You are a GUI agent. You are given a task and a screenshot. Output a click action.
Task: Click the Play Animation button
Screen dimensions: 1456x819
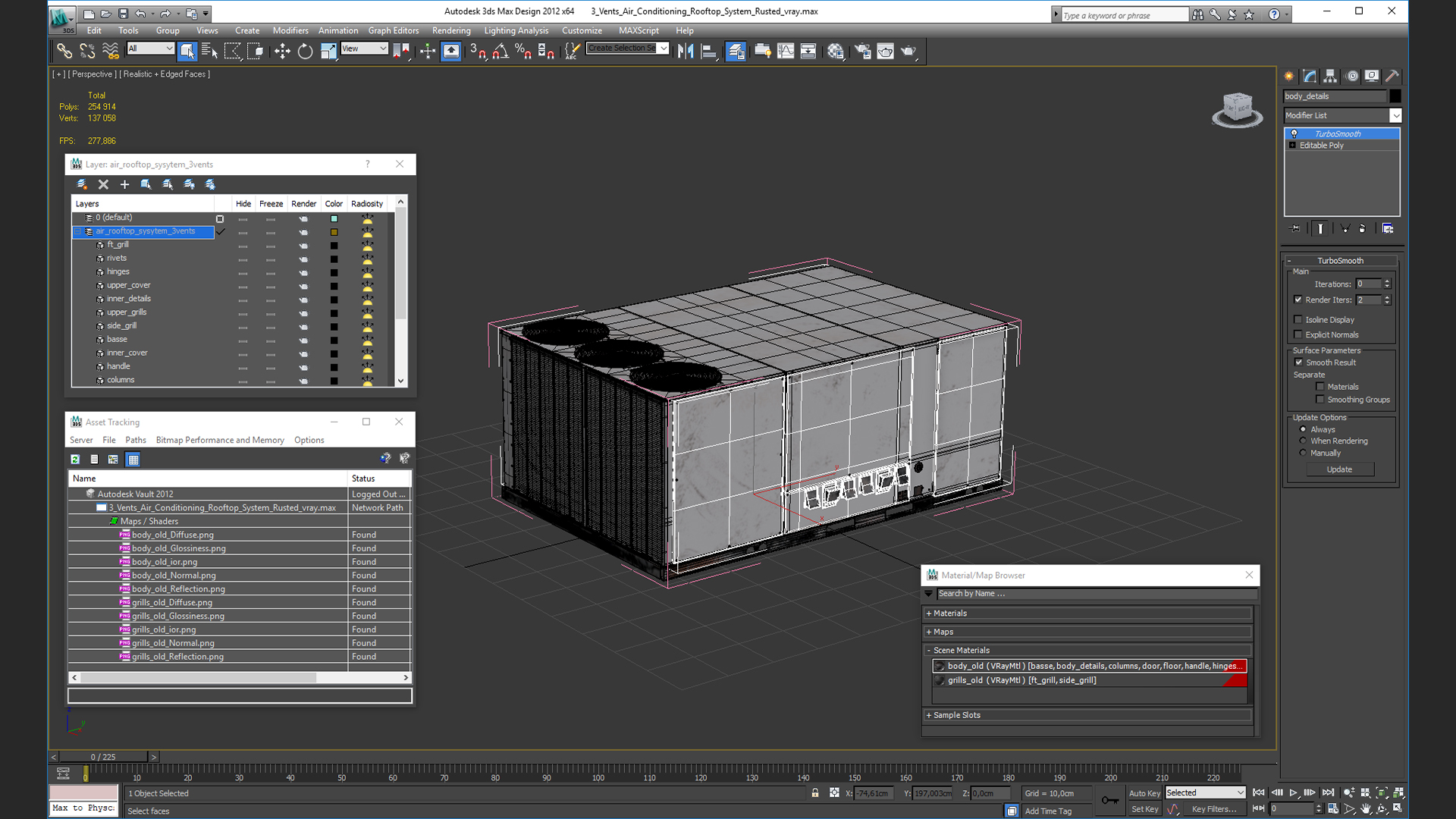point(1294,792)
